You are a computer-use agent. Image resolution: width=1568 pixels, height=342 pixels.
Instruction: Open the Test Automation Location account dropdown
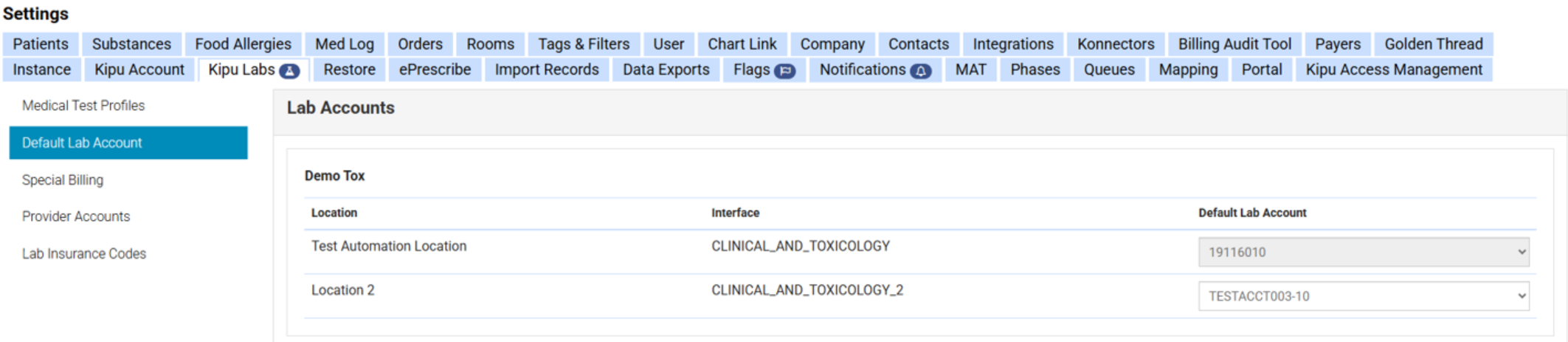point(1363,252)
